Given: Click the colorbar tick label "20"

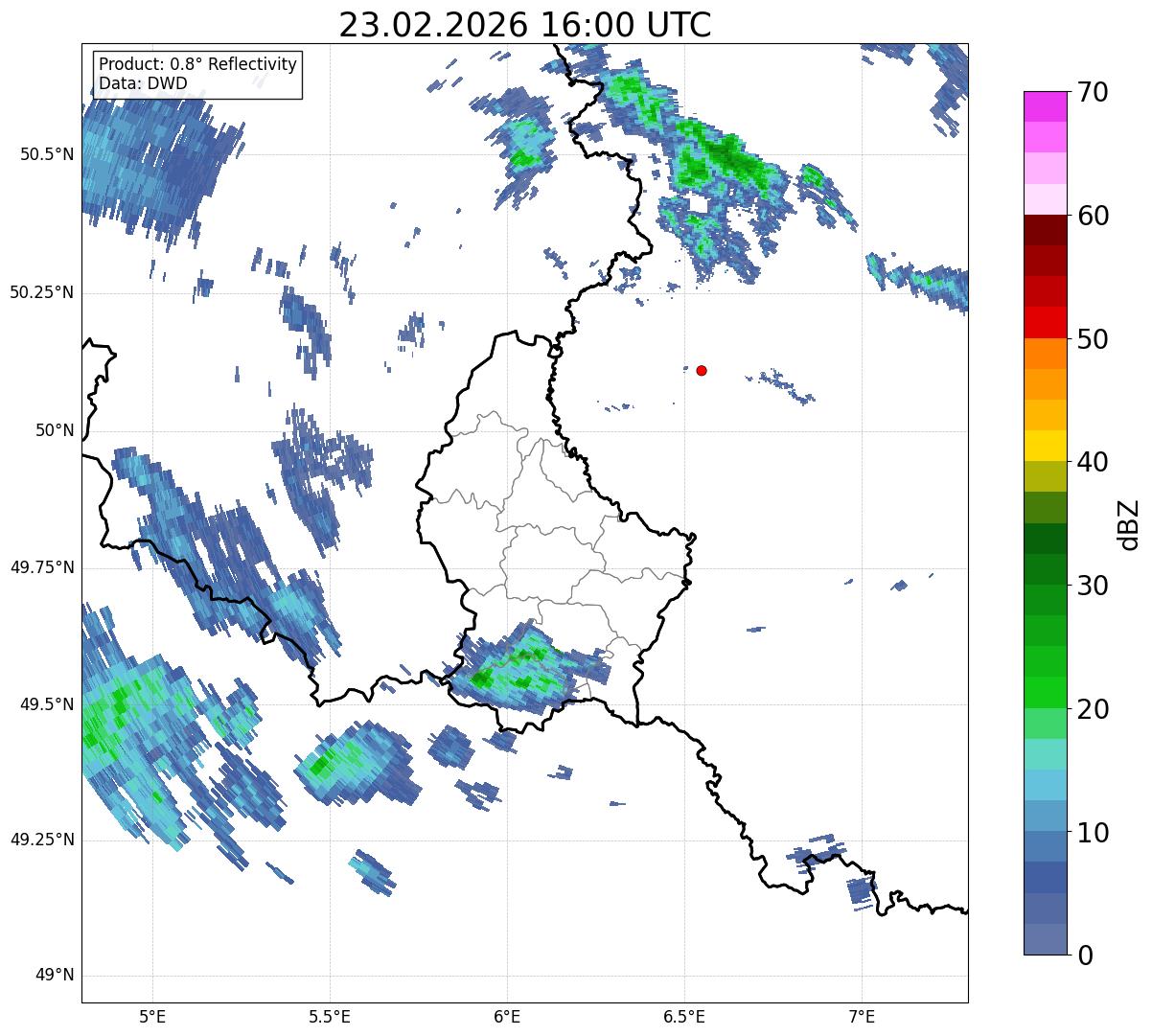Looking at the screenshot, I should [1092, 709].
